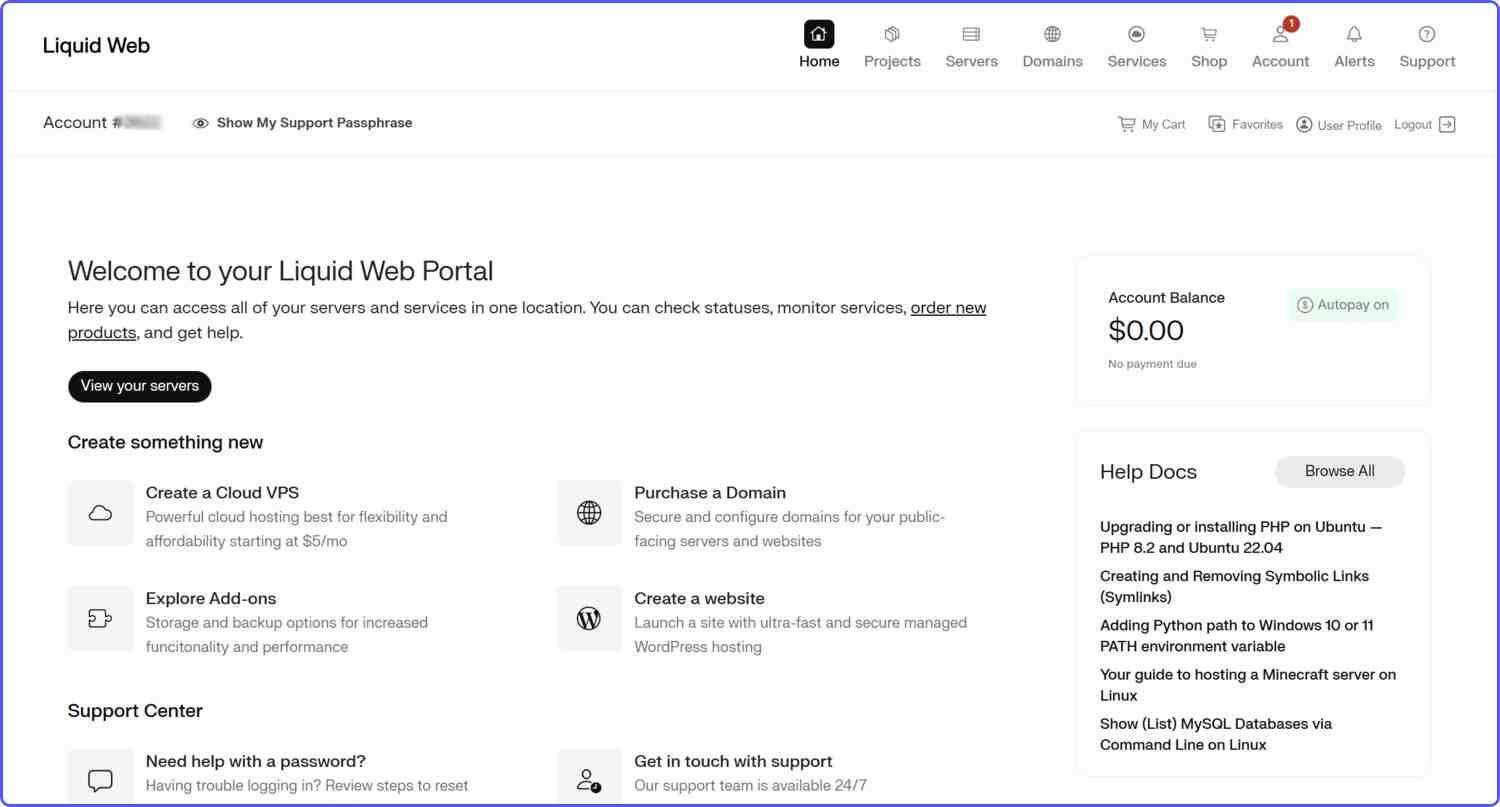Click the chat bubble icon for password help
The width and height of the screenshot is (1500, 807).
click(x=100, y=779)
